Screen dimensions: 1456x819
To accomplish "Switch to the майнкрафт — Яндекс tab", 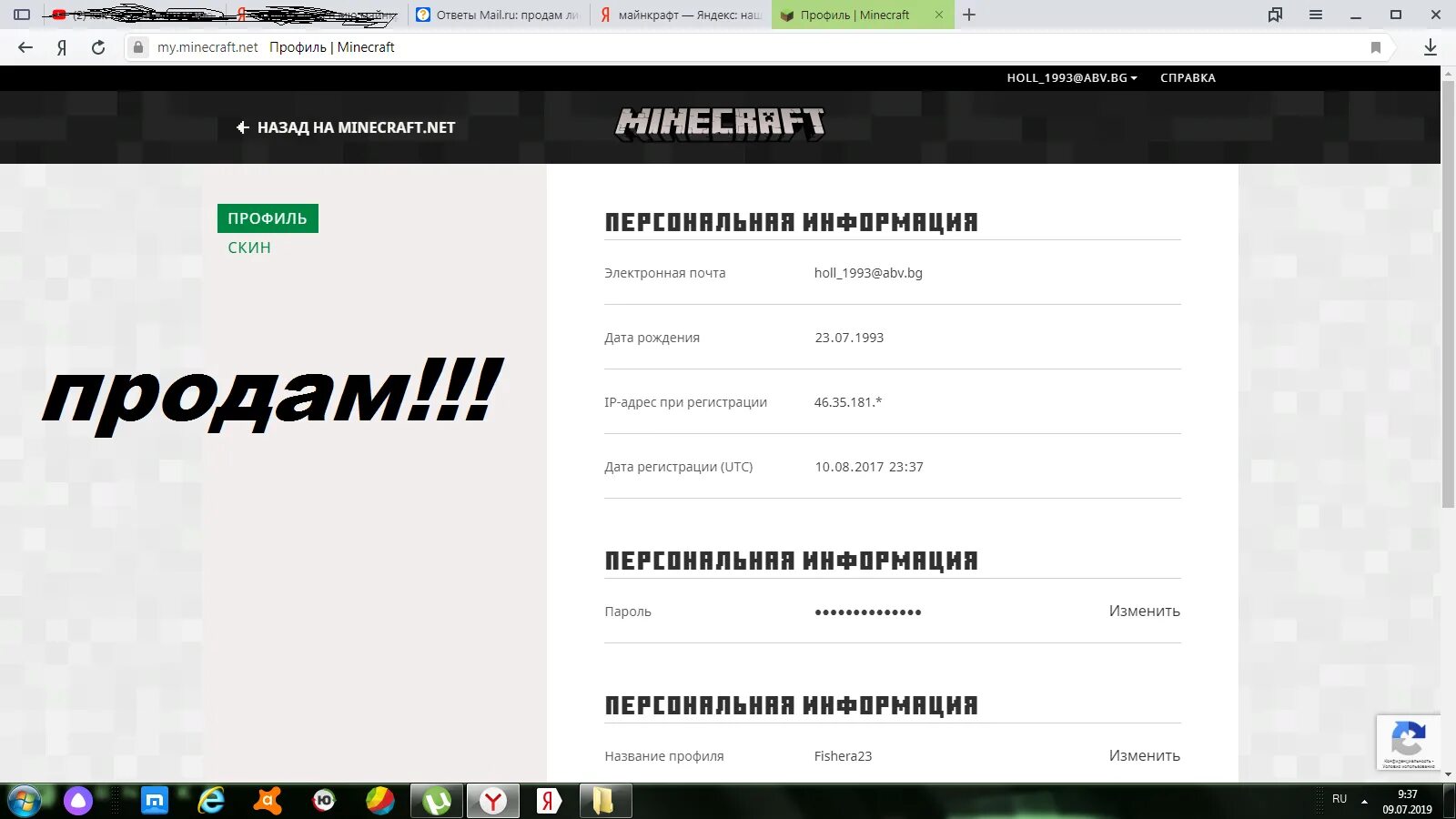I will 681,15.
